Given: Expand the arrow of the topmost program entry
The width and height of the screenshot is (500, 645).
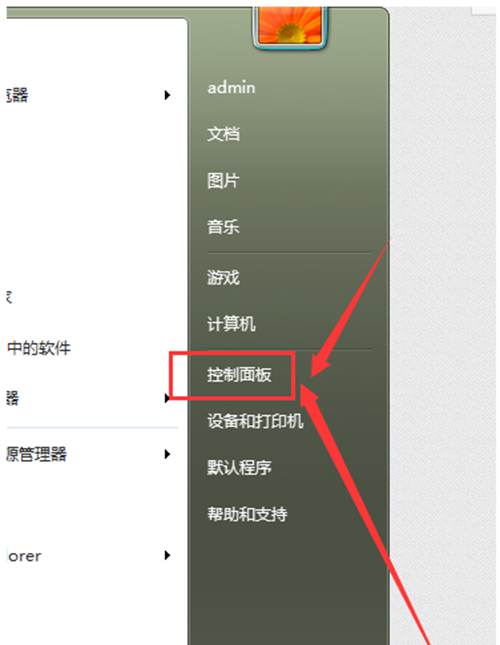Looking at the screenshot, I should (x=167, y=95).
